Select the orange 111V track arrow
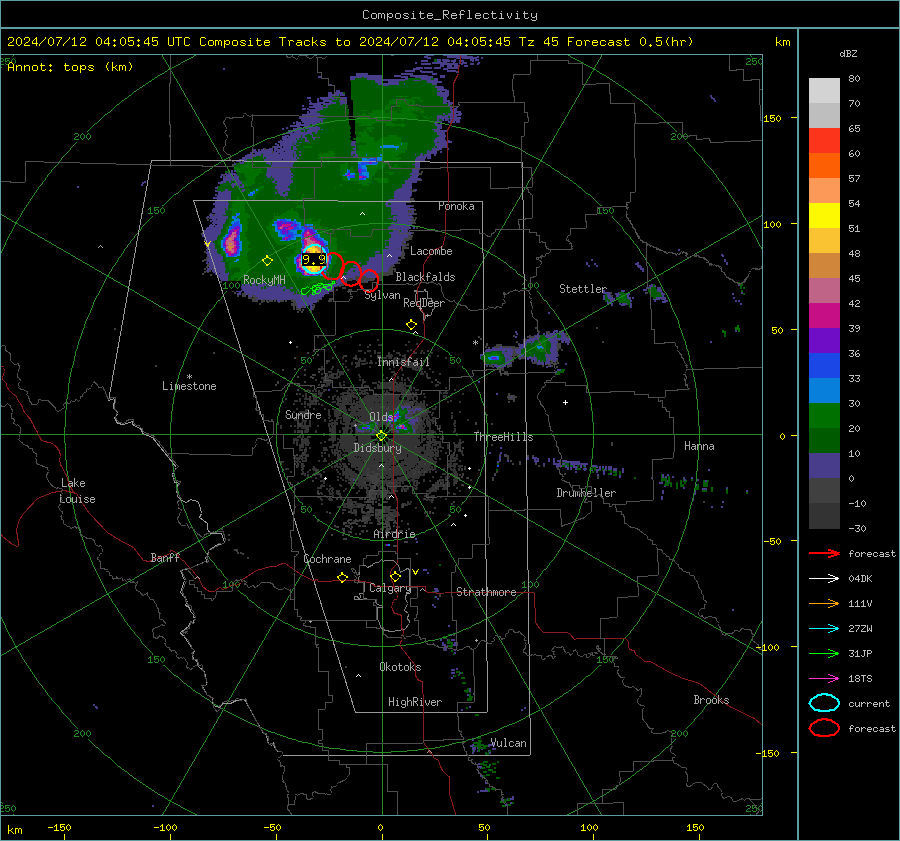Viewport: 900px width, 841px height. coord(824,603)
